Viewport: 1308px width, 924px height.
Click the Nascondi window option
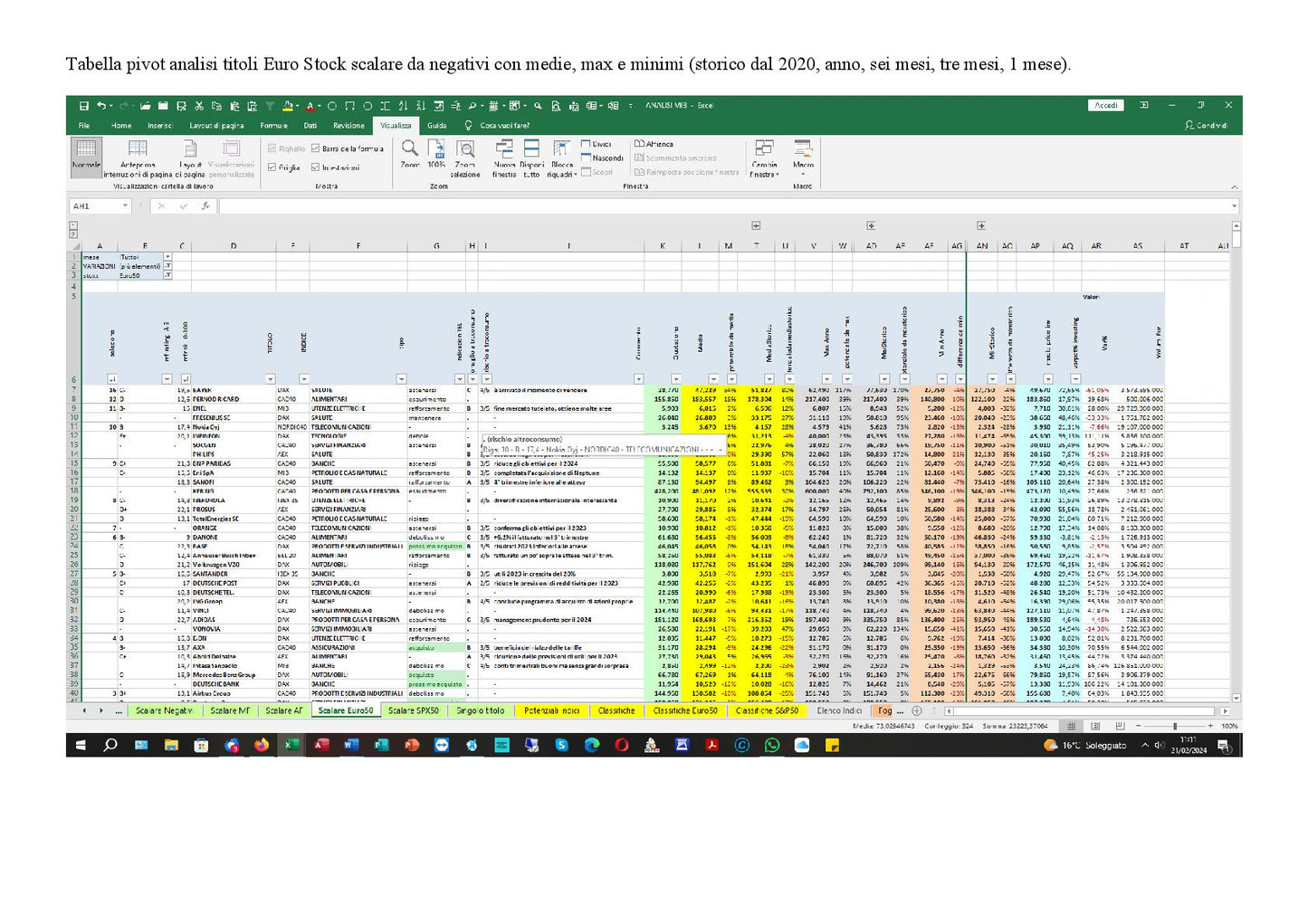click(x=602, y=157)
